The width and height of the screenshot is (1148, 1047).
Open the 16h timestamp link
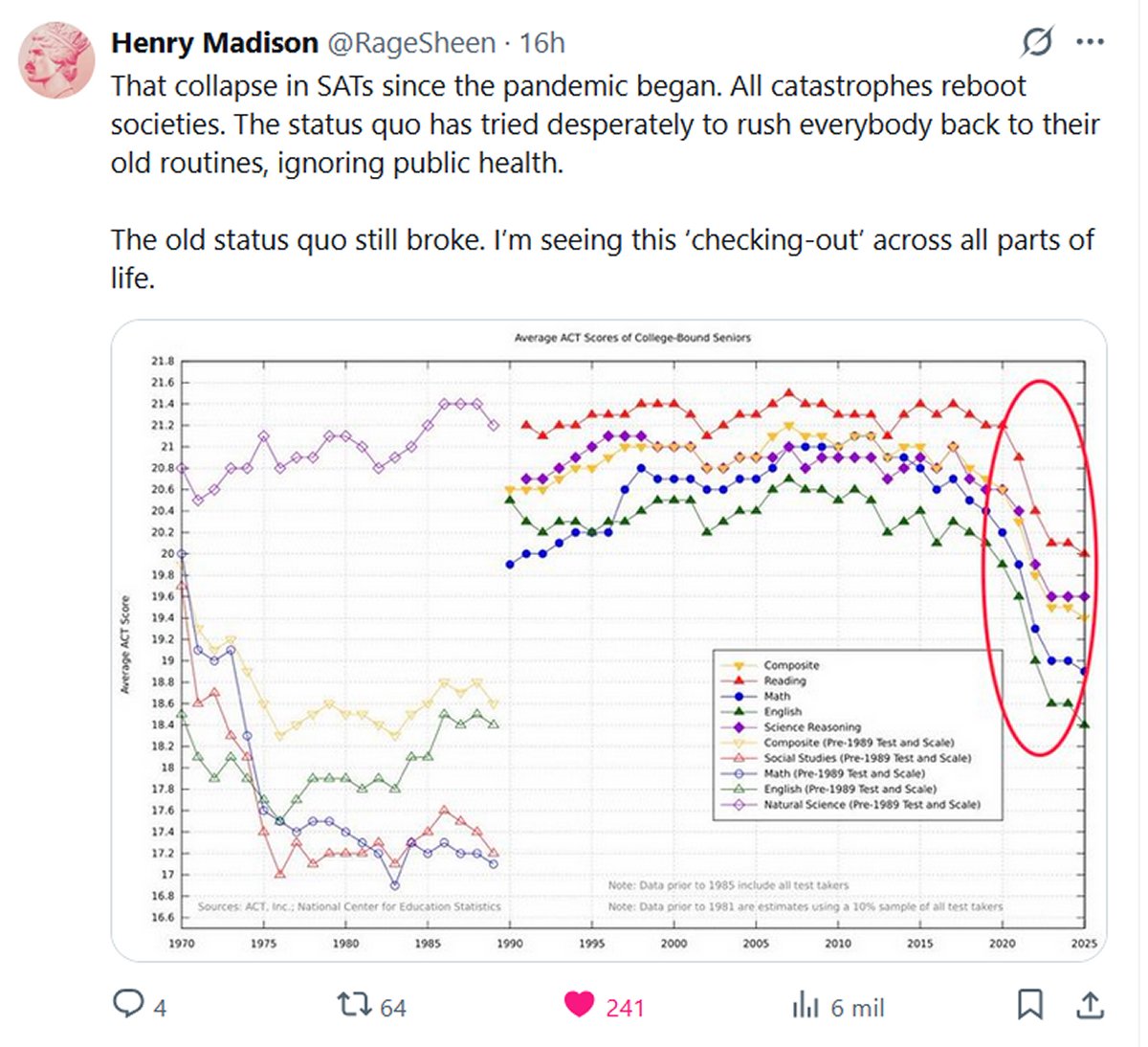tap(542, 43)
